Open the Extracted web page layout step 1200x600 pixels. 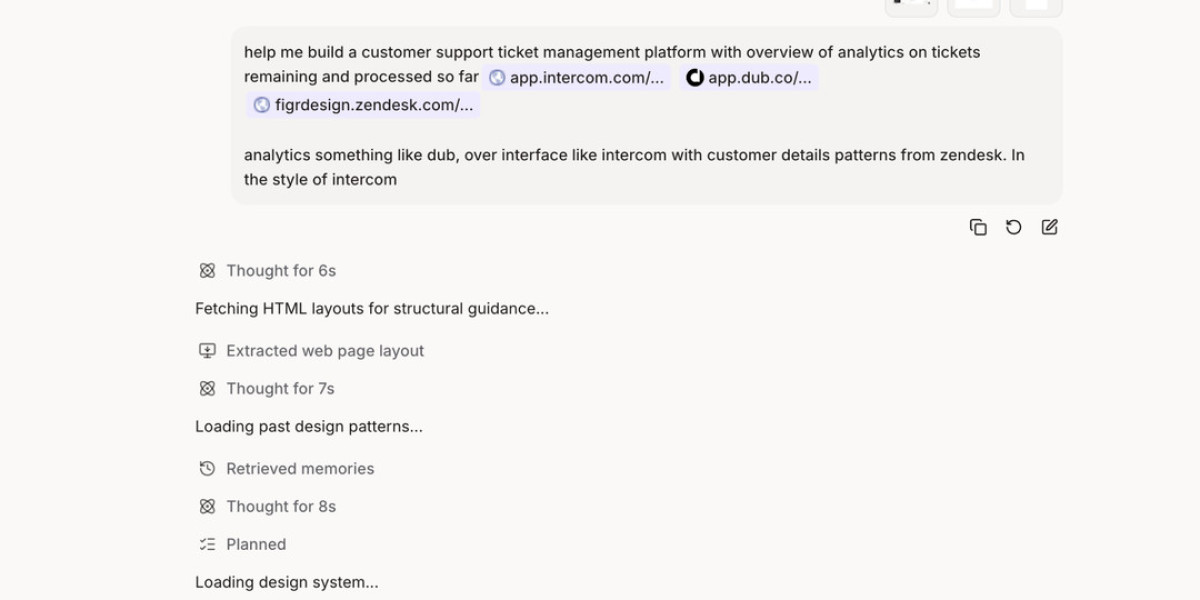(x=325, y=351)
